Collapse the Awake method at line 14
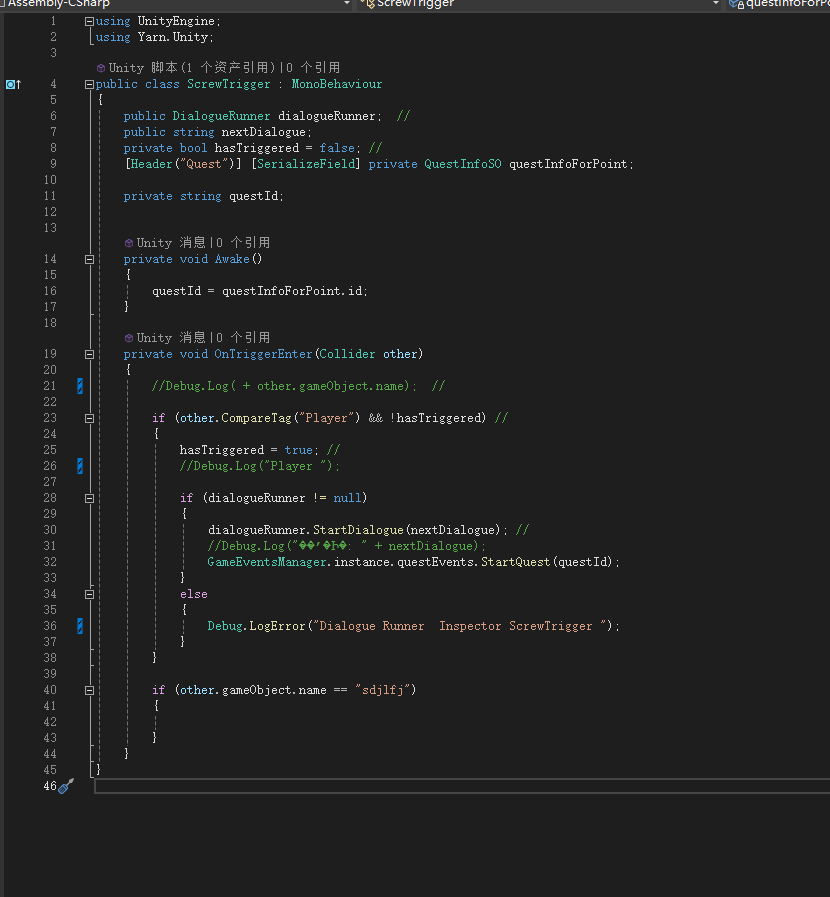Screen dimensions: 830x897 click(x=89, y=259)
